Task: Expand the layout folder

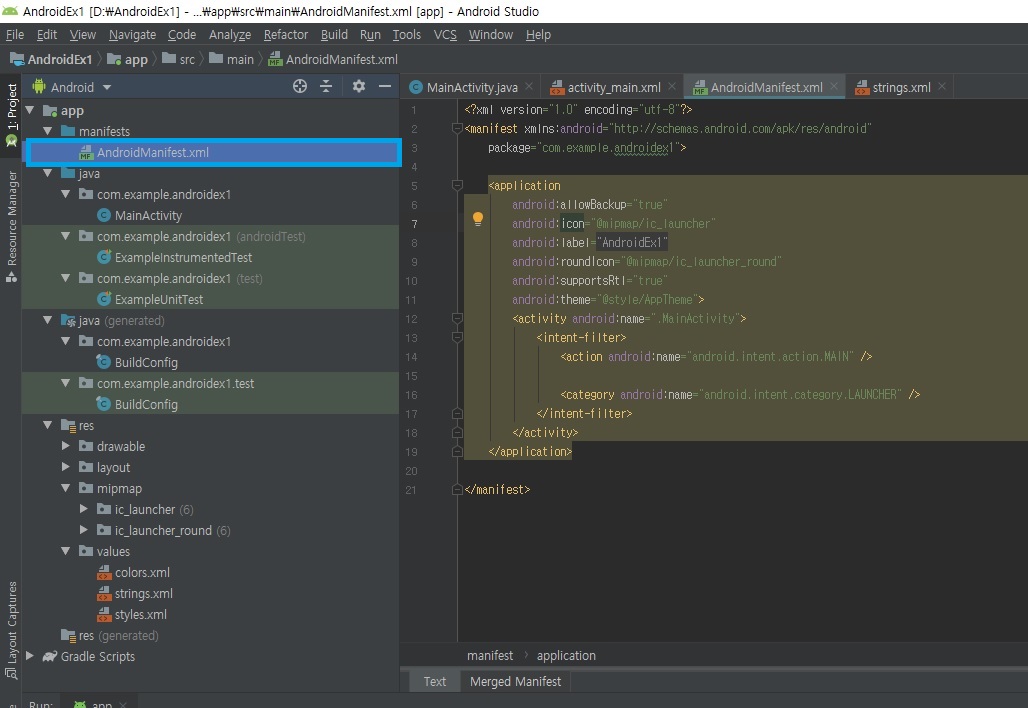Action: (x=66, y=467)
